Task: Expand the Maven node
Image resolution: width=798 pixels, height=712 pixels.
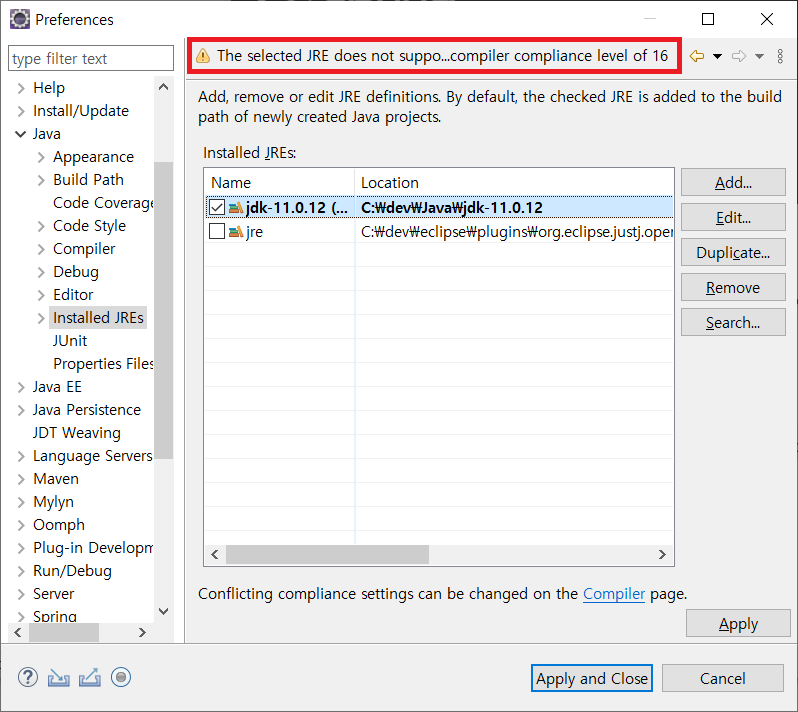Action: click(21, 479)
